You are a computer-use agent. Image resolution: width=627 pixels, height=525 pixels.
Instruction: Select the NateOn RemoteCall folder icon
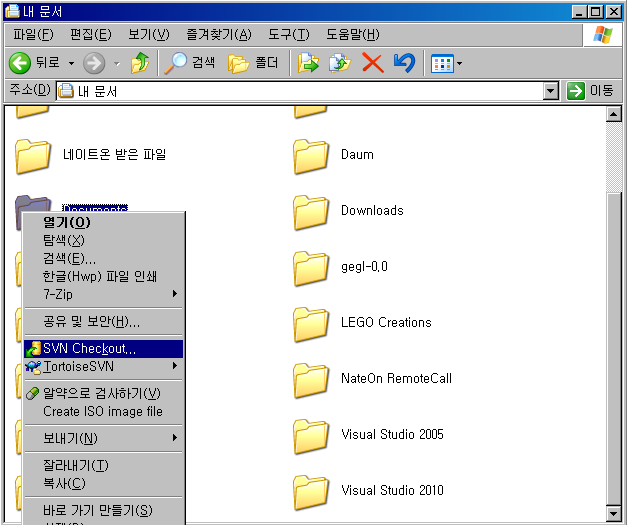click(x=311, y=380)
